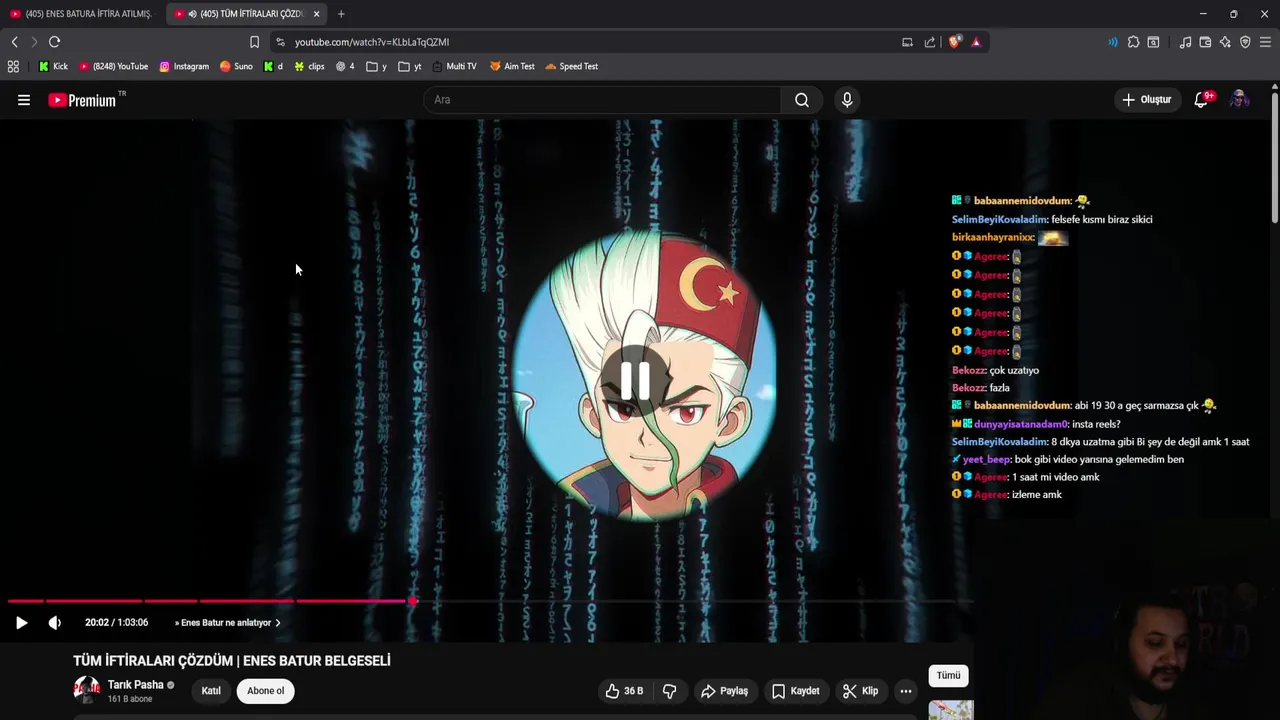Open the Brave Shields lion icon
The image size is (1280, 720).
click(954, 42)
